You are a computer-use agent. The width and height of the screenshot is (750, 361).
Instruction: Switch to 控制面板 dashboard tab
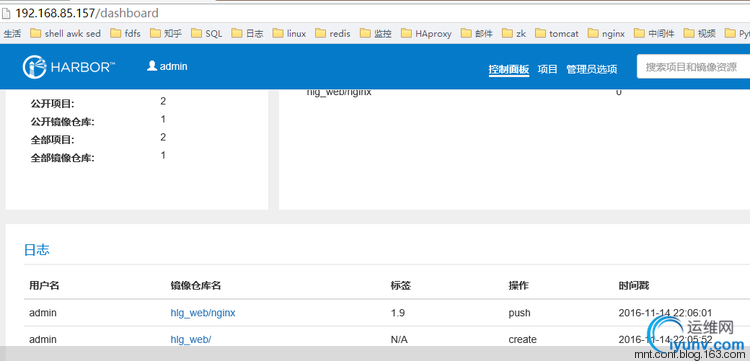[508, 69]
